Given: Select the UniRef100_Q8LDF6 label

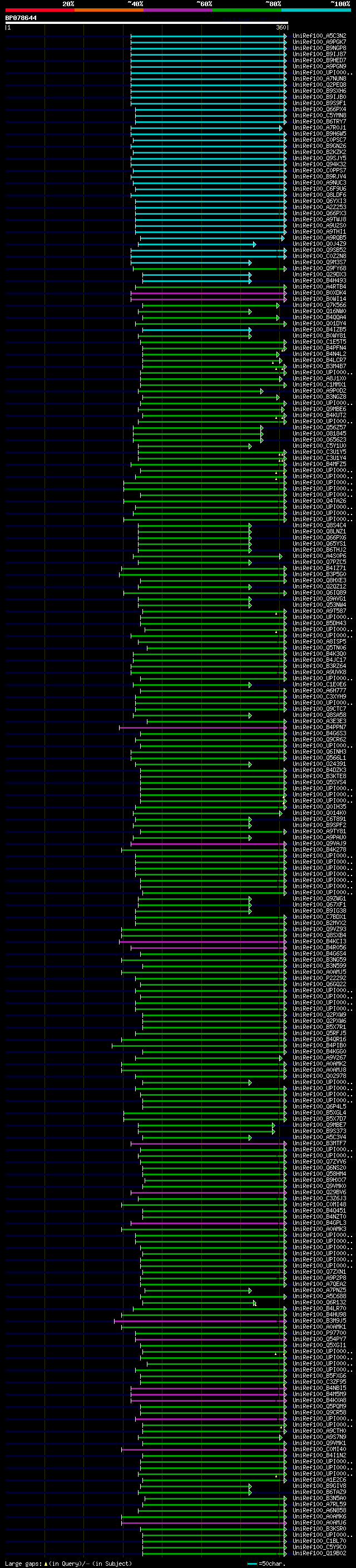Looking at the screenshot, I should [x=319, y=195].
